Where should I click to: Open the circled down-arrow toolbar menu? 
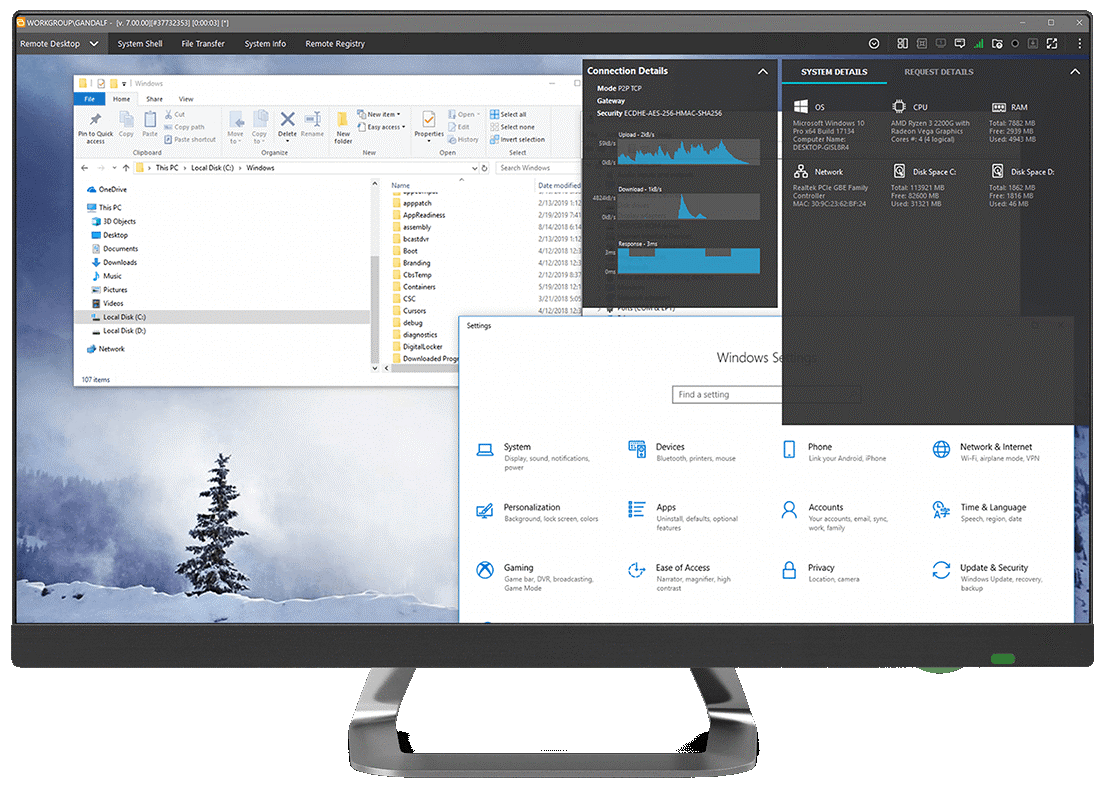874,44
